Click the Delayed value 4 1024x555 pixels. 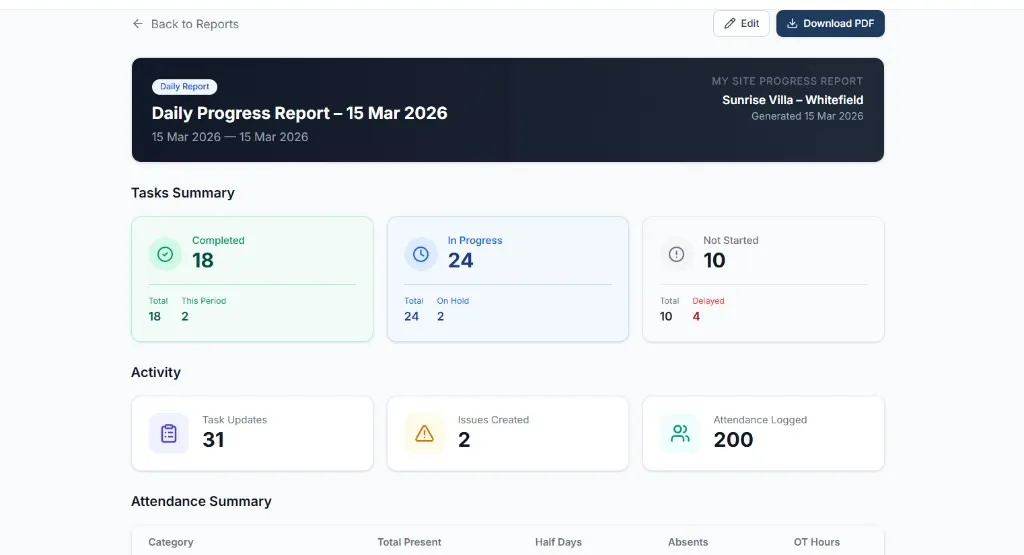696,317
